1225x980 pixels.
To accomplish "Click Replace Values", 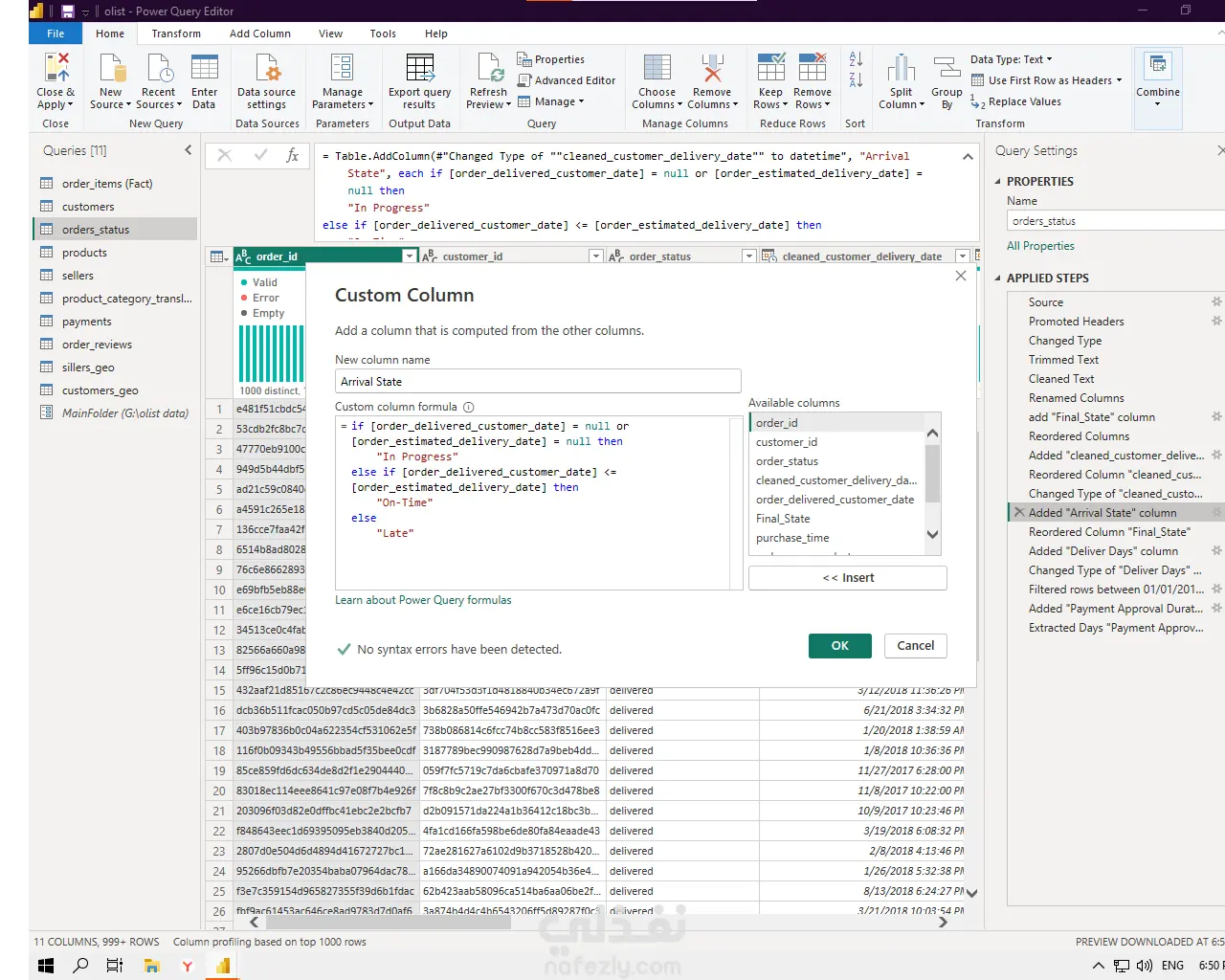I will coord(1015,101).
